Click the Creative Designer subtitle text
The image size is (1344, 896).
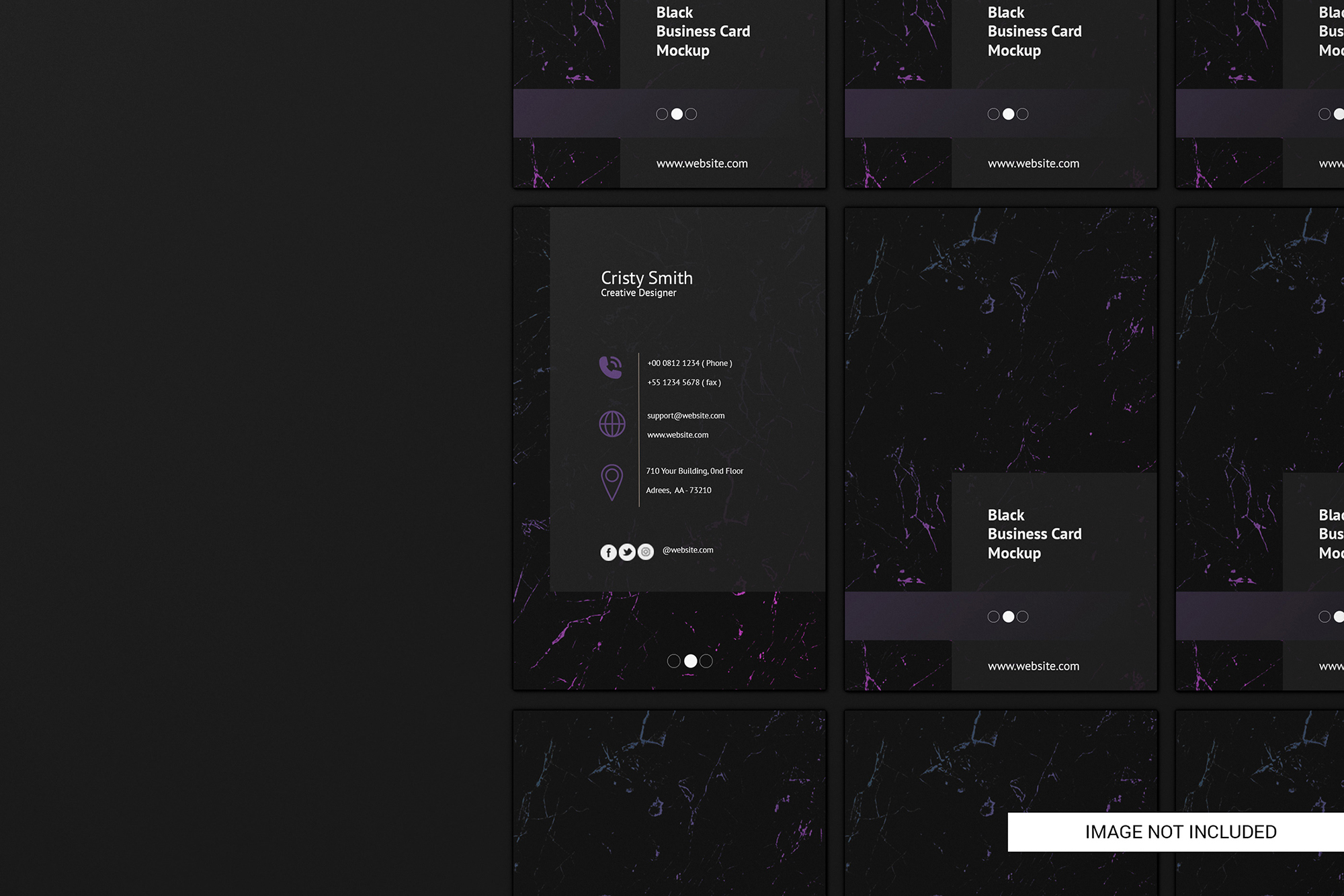click(638, 292)
